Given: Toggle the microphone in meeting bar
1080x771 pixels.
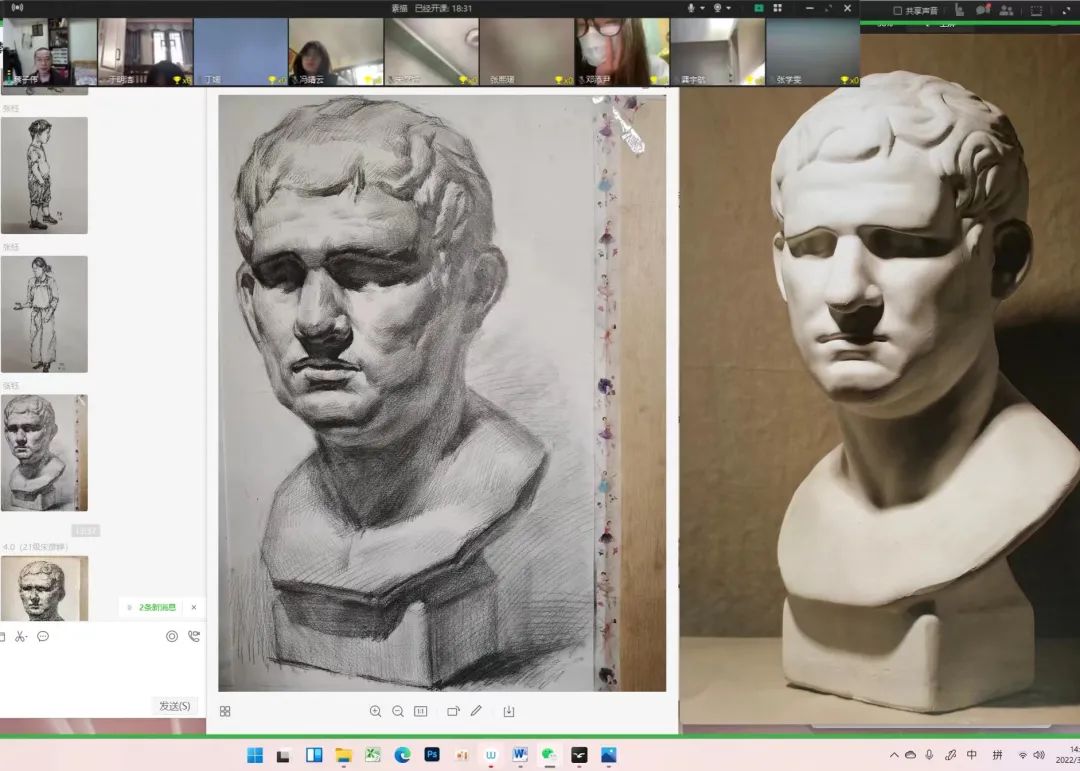Looking at the screenshot, I should (690, 8).
